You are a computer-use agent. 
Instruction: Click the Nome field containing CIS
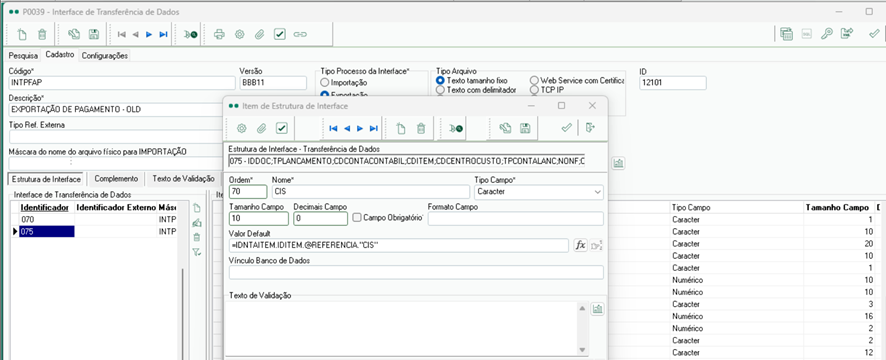370,192
